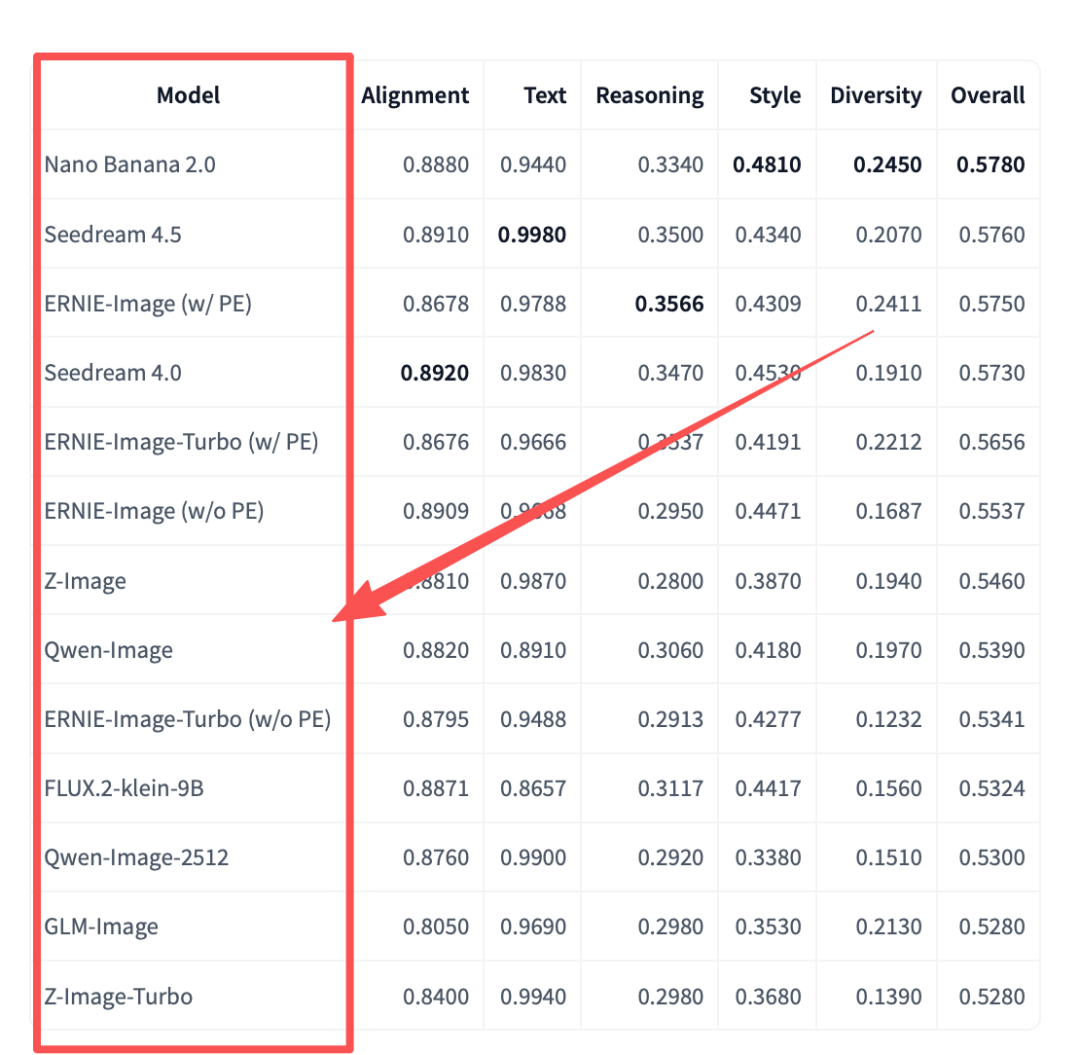The image size is (1080, 1055).
Task: Click Nano Banana 2.0 style score 0.4810
Action: [767, 165]
